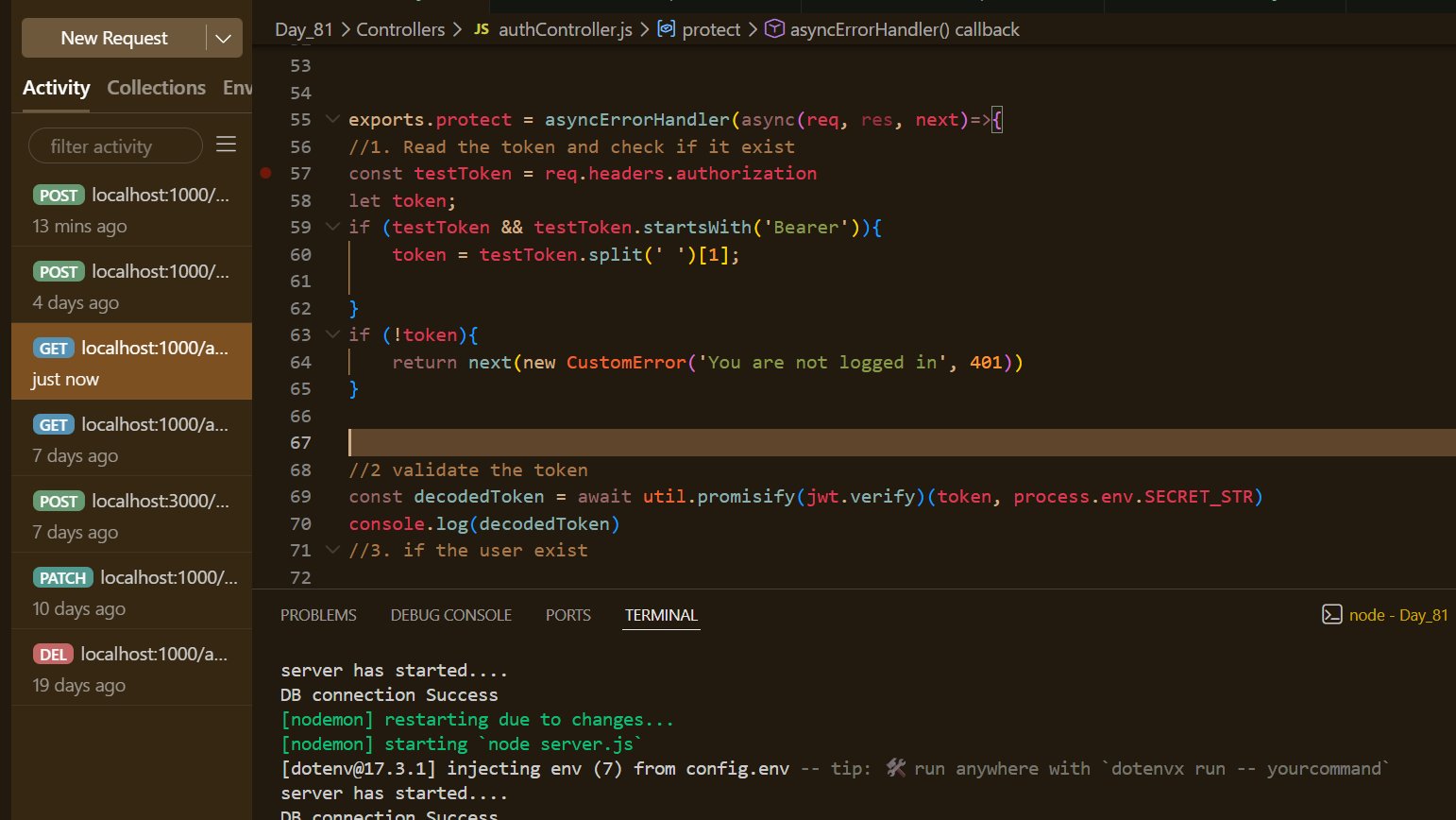This screenshot has height=820, width=1456.
Task: Click the authController.js breadcrumb JS icon
Action: coord(482,29)
